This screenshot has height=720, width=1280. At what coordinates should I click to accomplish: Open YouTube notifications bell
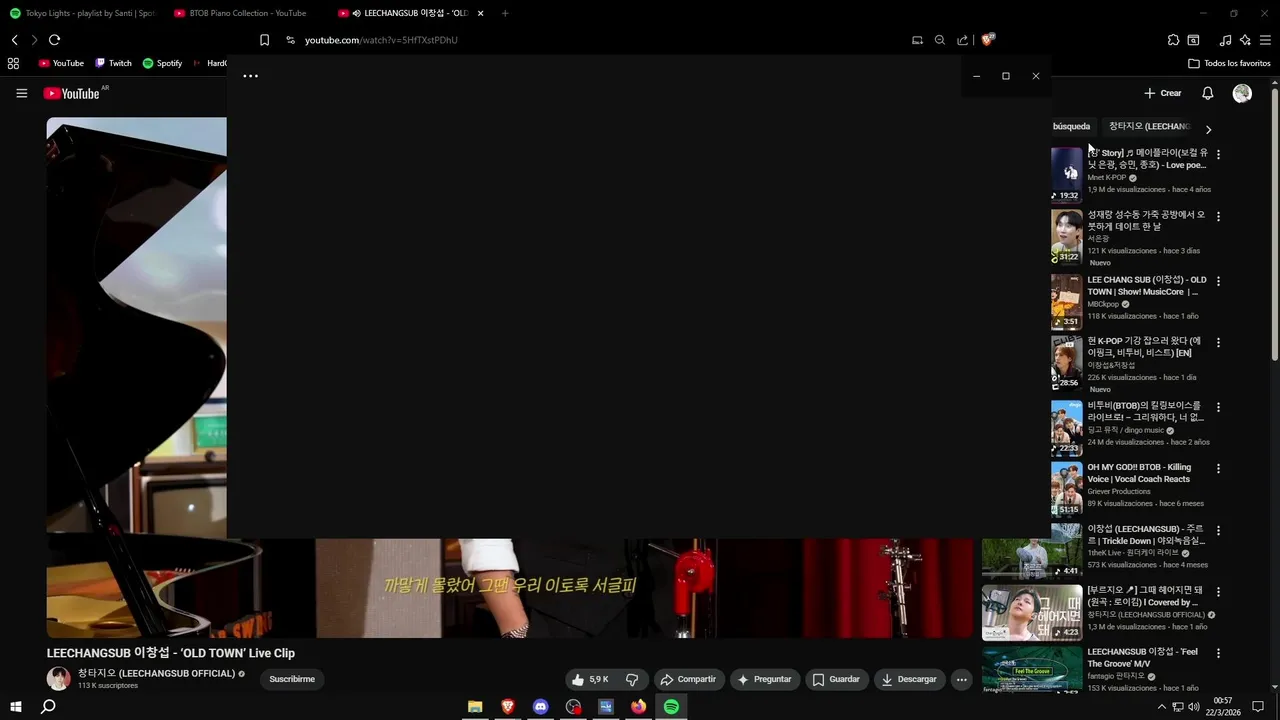tap(1207, 93)
